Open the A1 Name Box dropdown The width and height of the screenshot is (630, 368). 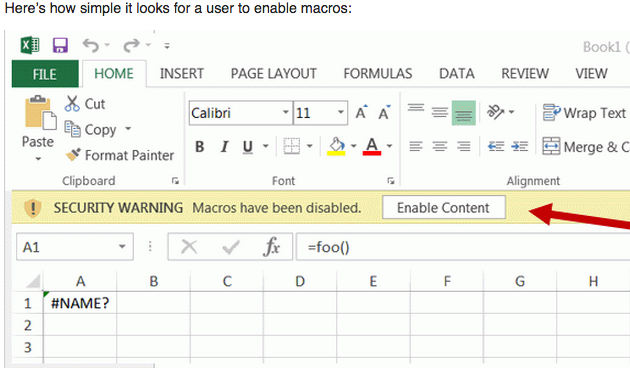coord(122,247)
